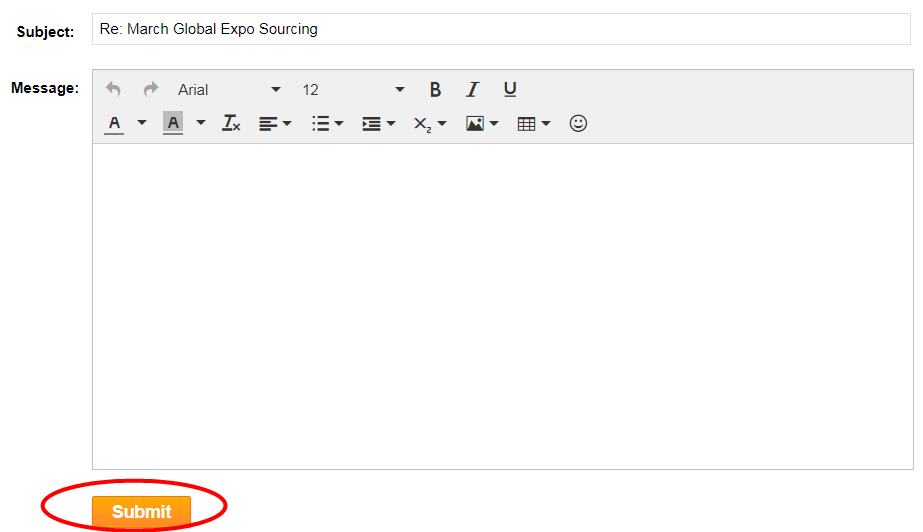Open the text alignment options
This screenshot has width=923, height=532.
(275, 124)
